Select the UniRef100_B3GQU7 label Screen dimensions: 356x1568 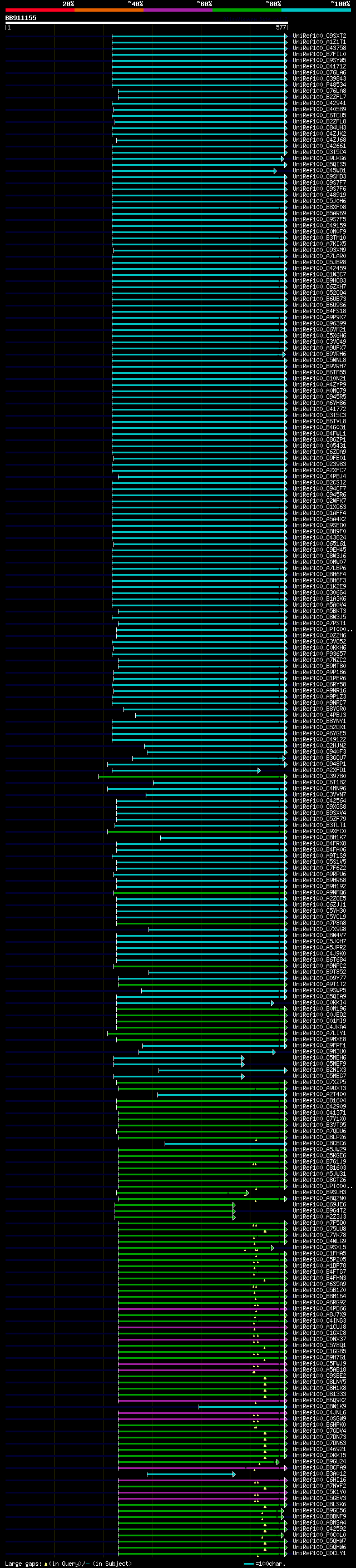(319, 758)
